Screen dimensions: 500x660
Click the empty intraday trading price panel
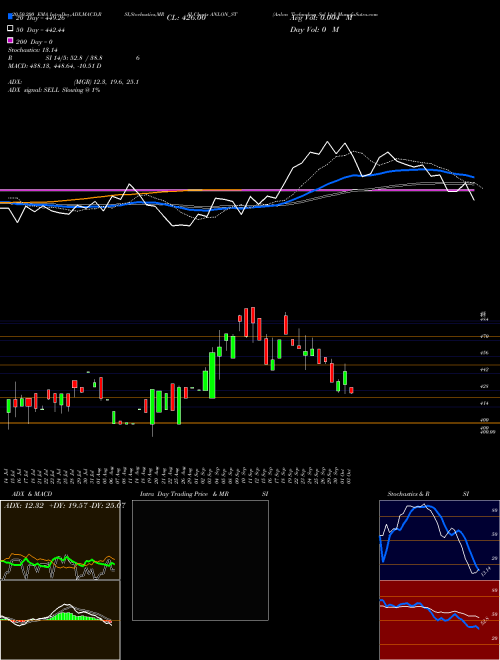200,560
